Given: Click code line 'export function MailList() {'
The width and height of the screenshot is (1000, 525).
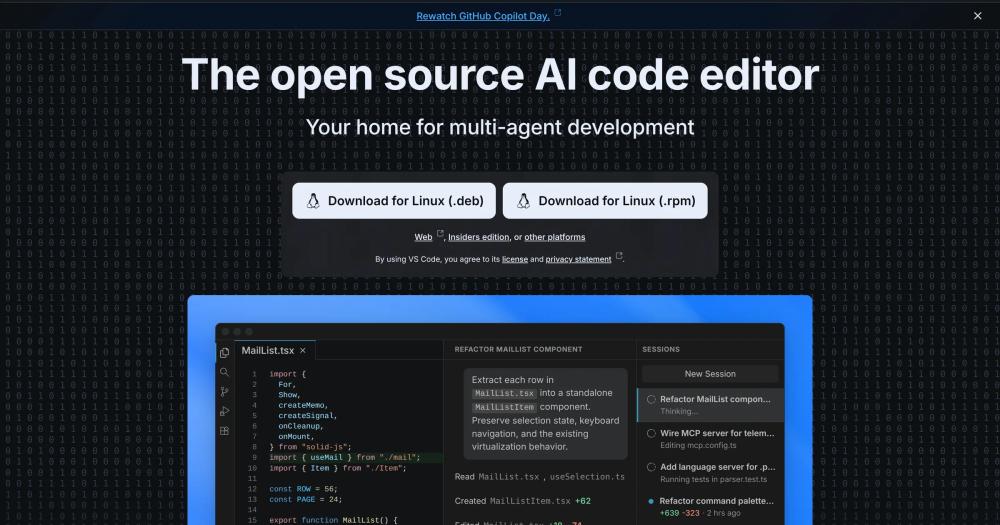Looking at the screenshot, I should [333, 520].
